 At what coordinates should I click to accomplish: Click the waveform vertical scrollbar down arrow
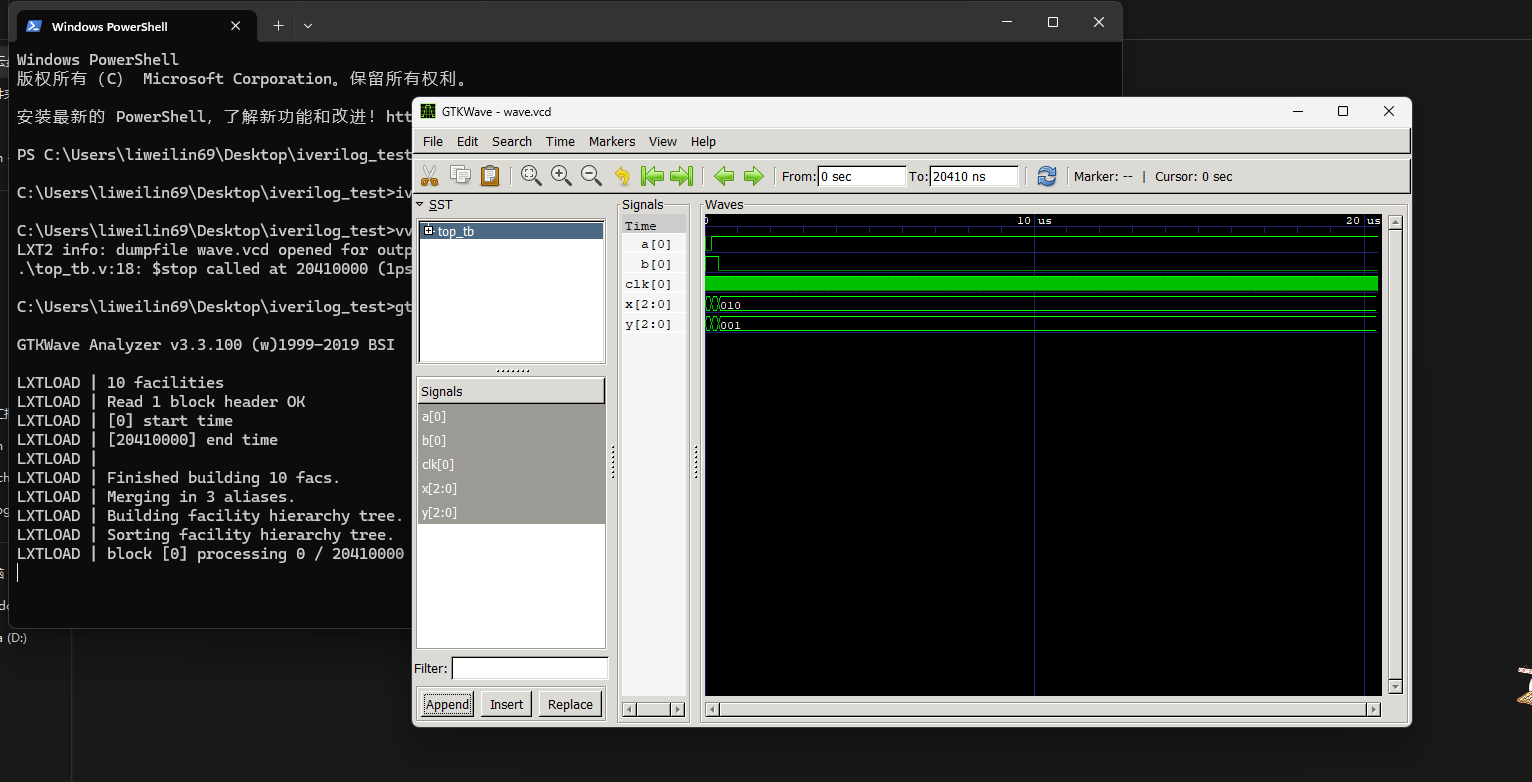1395,687
